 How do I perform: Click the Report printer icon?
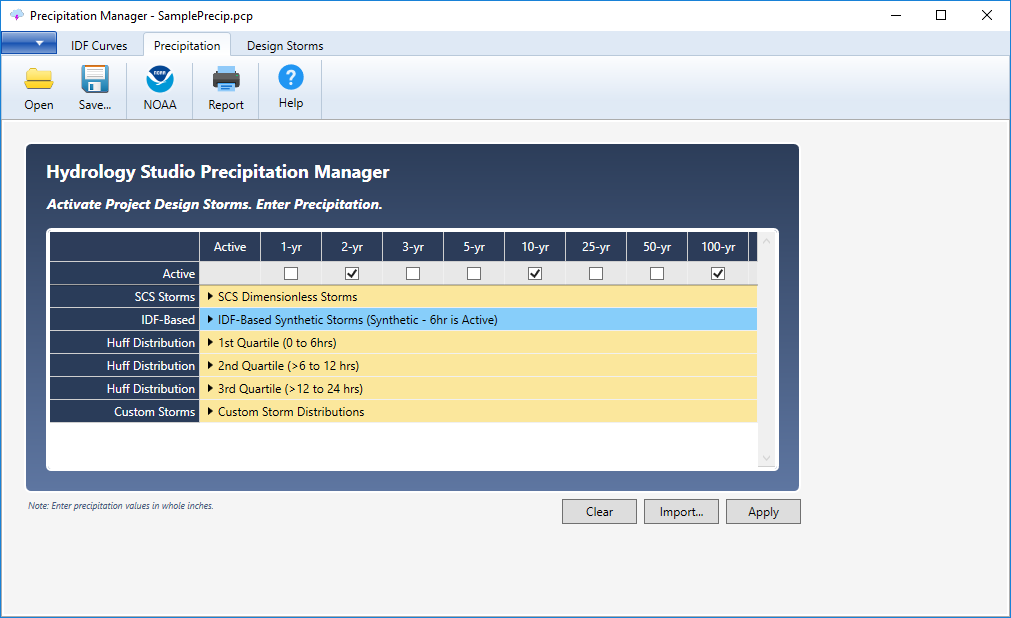point(226,79)
